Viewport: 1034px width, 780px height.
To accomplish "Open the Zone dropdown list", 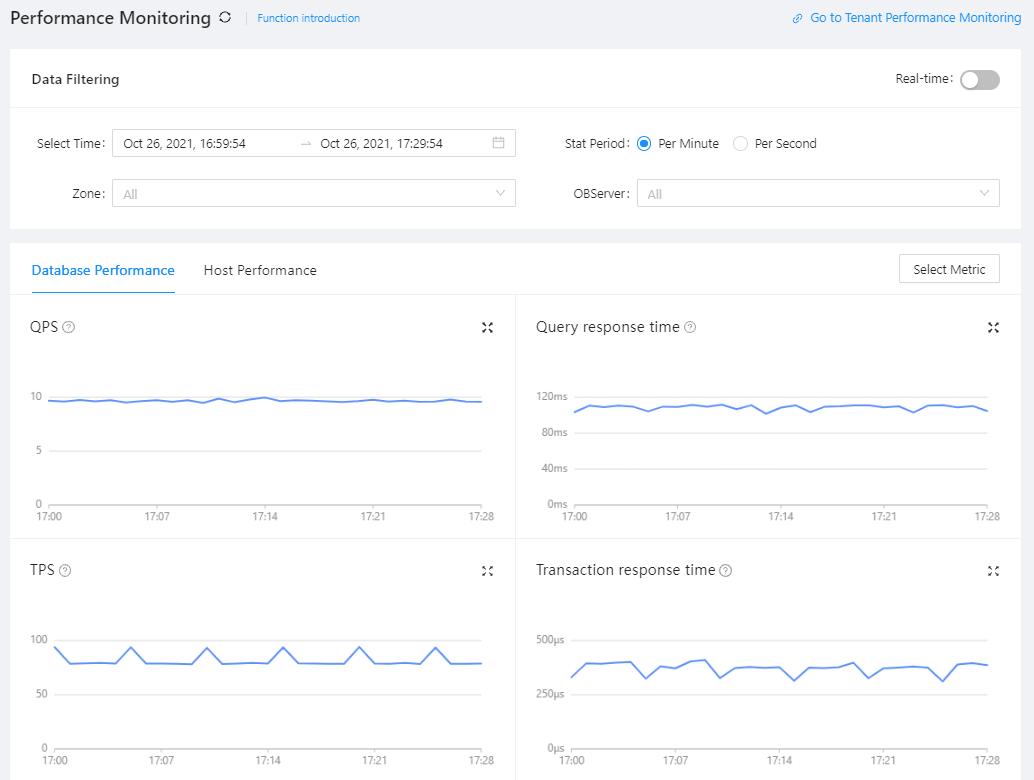I will 313,193.
